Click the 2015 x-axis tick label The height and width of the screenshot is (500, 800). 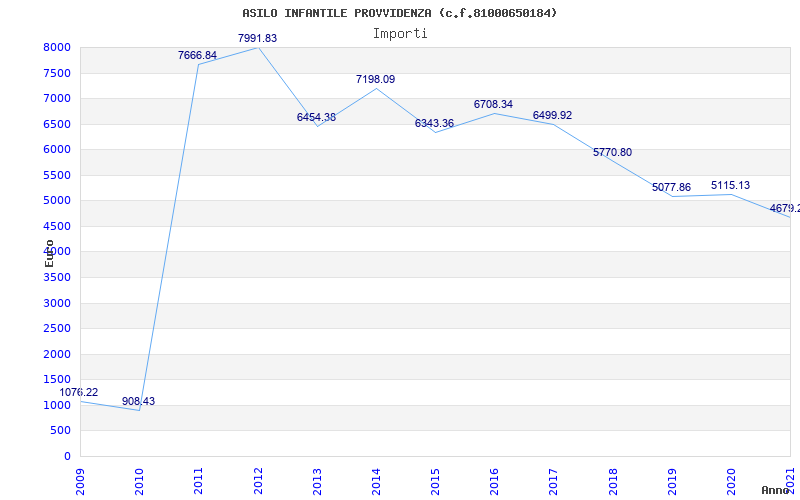pyautogui.click(x=436, y=482)
